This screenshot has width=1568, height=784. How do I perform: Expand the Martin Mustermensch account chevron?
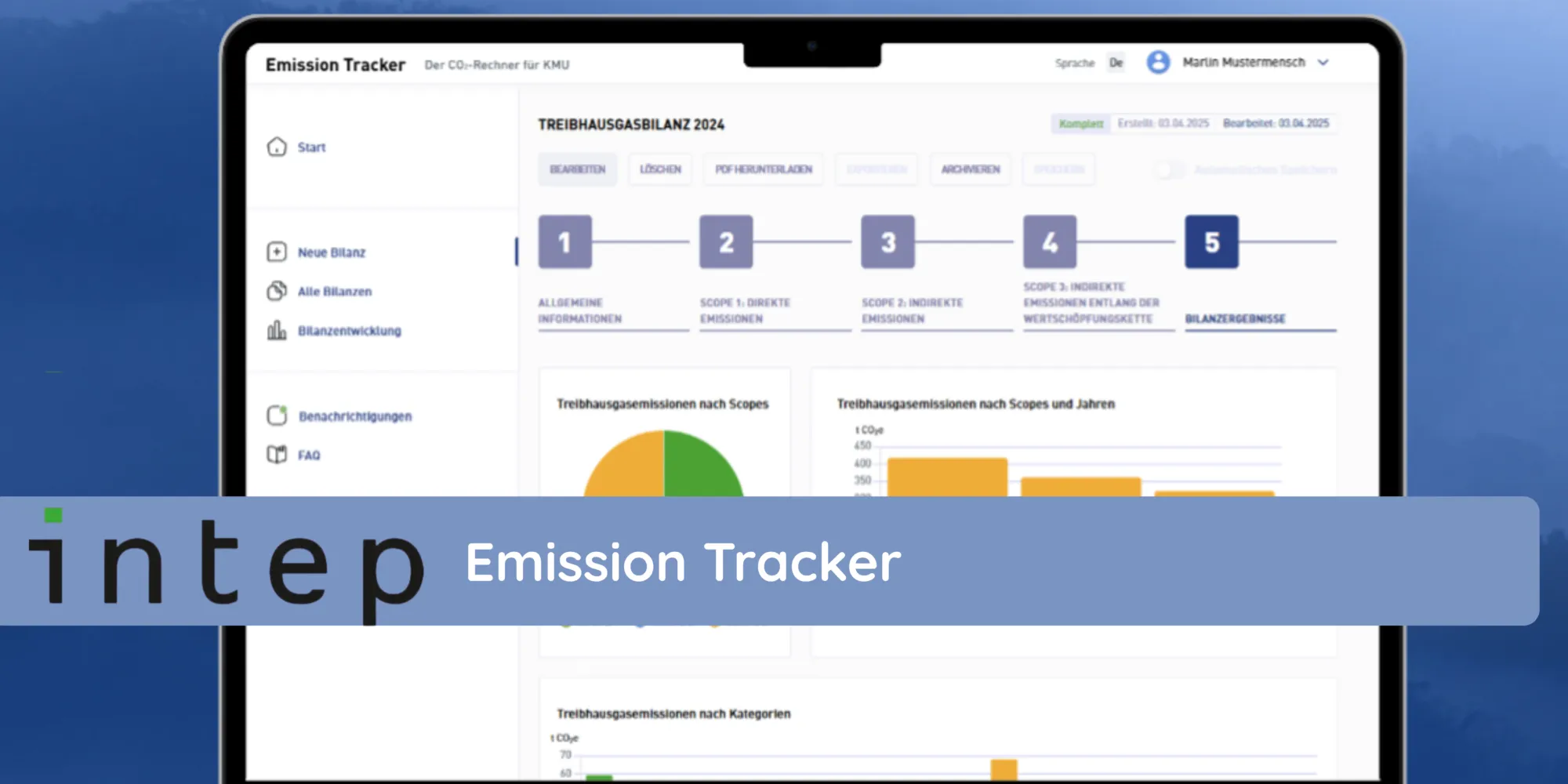(1323, 62)
